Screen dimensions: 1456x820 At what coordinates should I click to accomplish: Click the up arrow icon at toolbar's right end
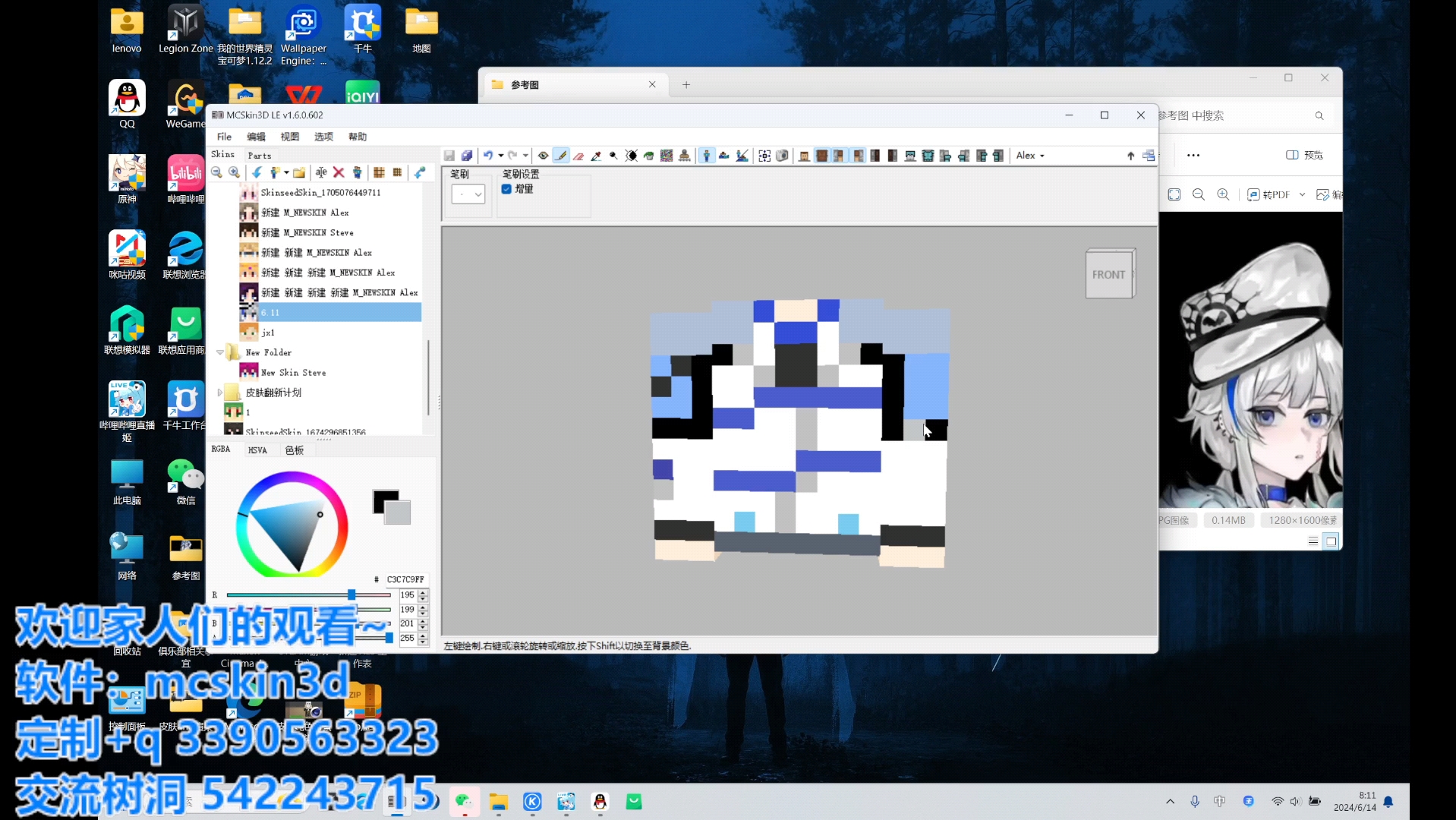(x=1131, y=156)
